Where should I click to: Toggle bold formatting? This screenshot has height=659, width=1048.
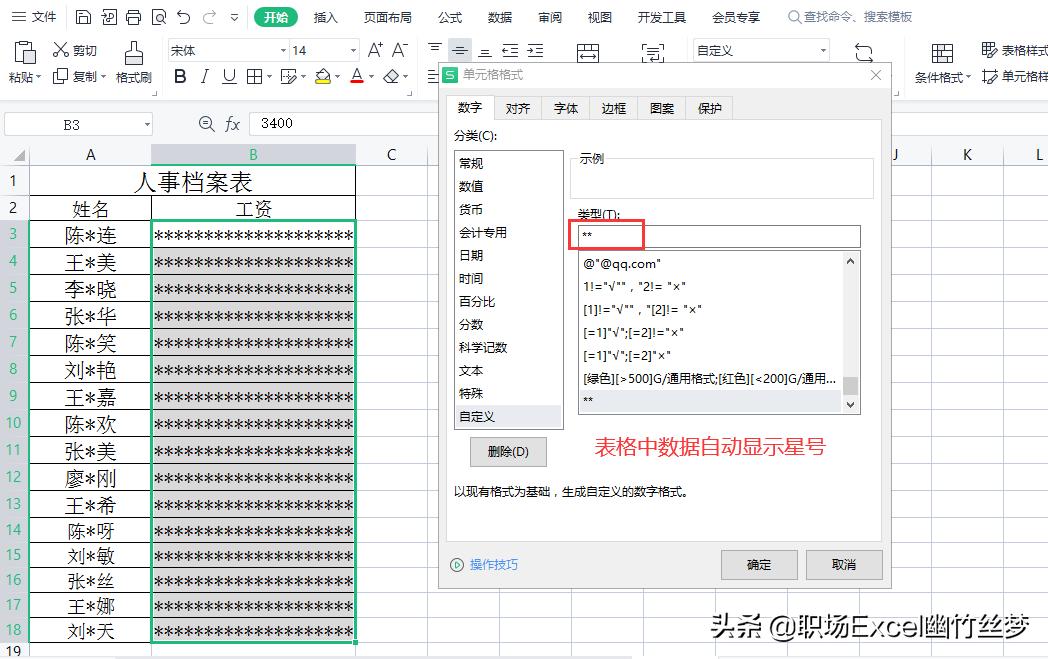click(181, 76)
